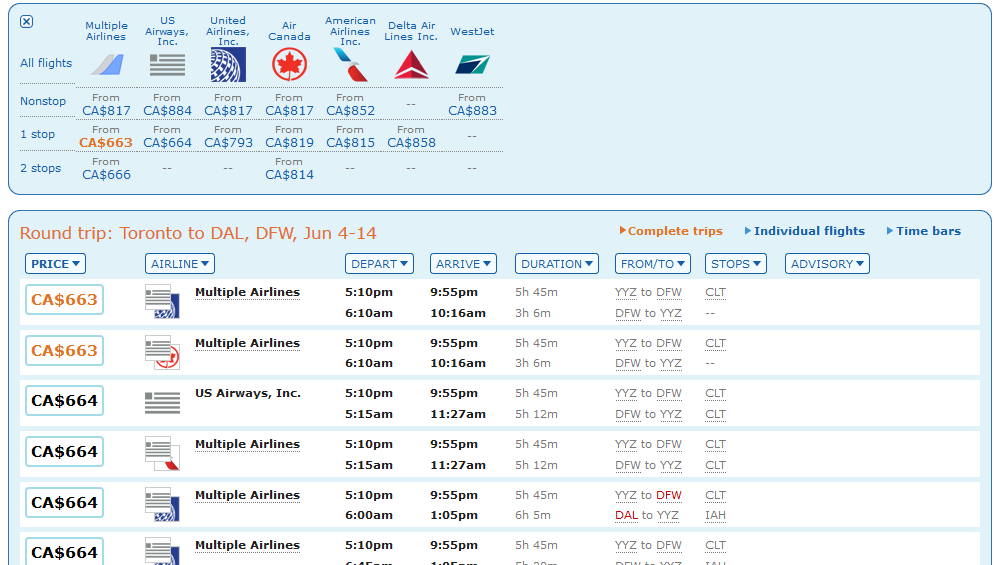Select American Airlines nonstop CA$852
Viewport: 997px width, 565px height.
click(x=350, y=111)
